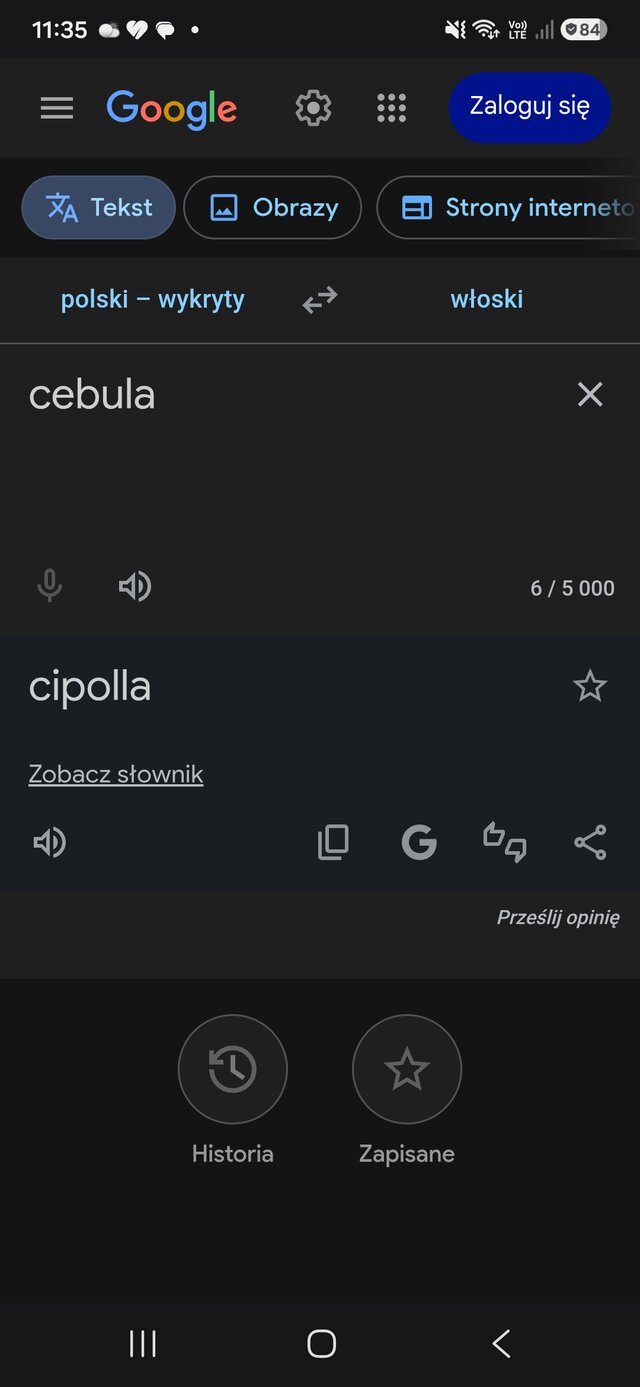Open translation settings gear
Viewport: 640px width, 1387px height.
pyautogui.click(x=313, y=108)
